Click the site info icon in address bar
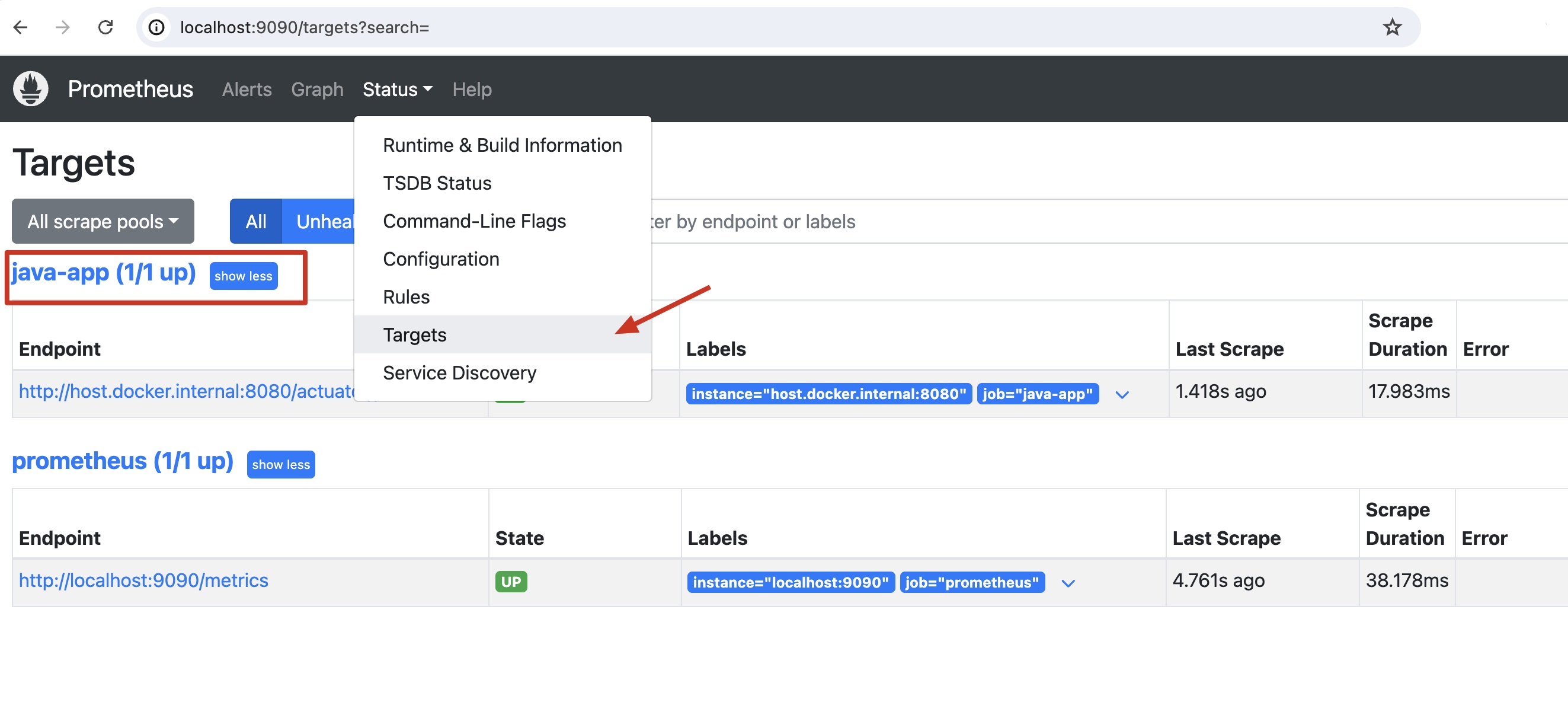Viewport: 1568px width, 702px height. click(x=156, y=27)
